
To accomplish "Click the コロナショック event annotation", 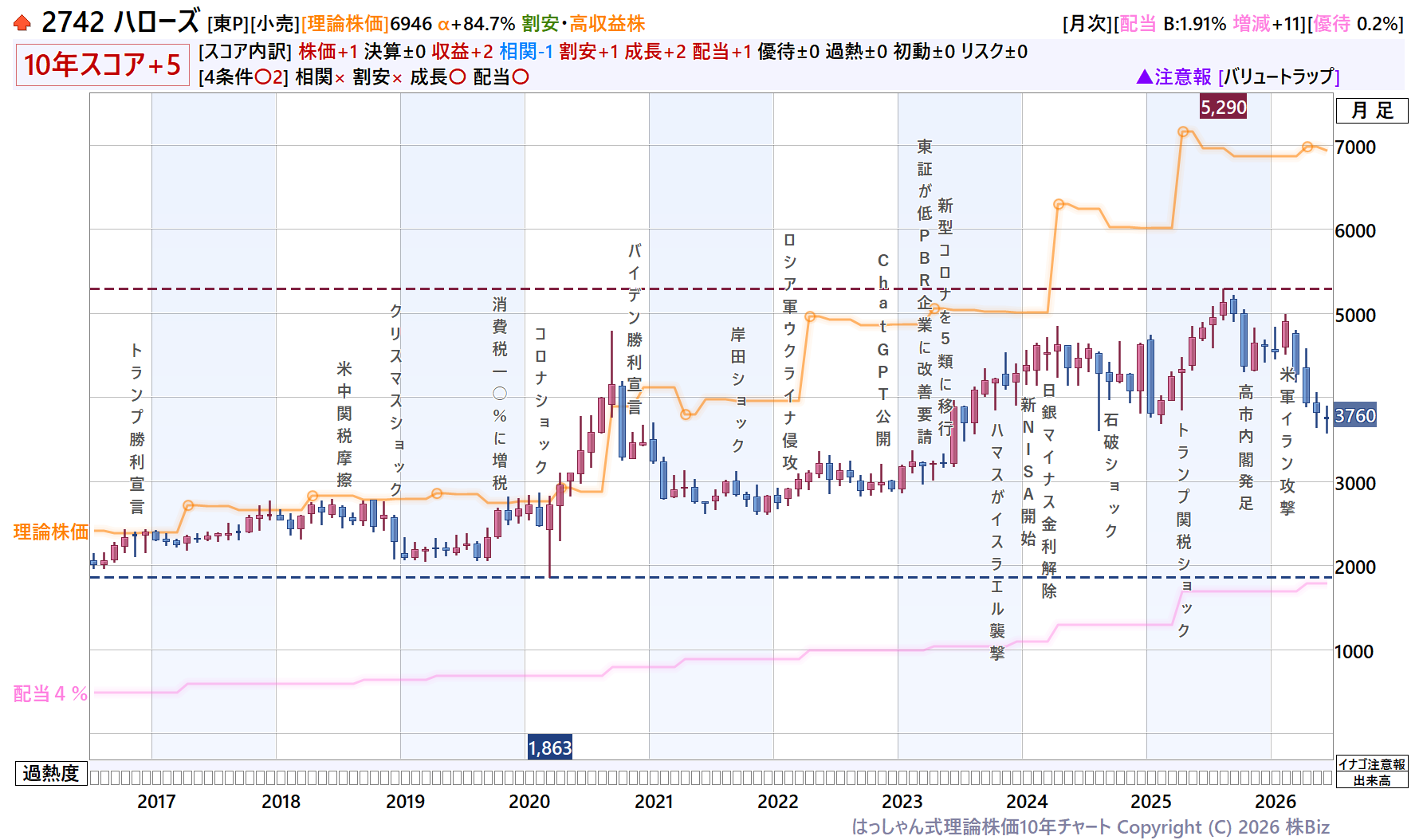I will (x=541, y=399).
